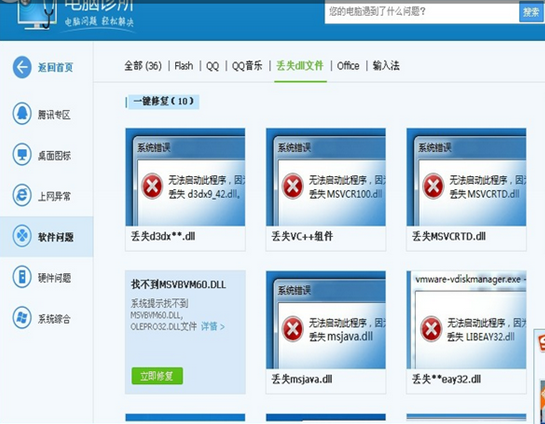
Task: Click the search box asking 您的电脑遇到了什么问题
Action: click(422, 12)
